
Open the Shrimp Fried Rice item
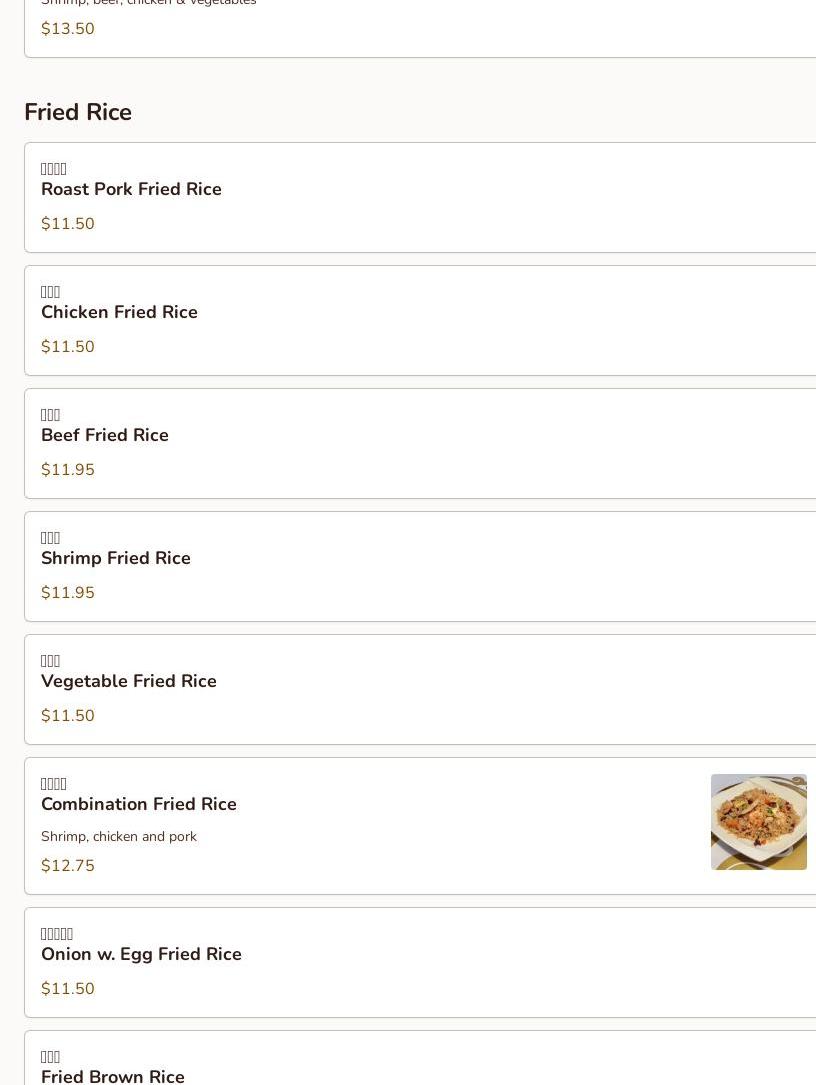pyautogui.click(x=116, y=559)
